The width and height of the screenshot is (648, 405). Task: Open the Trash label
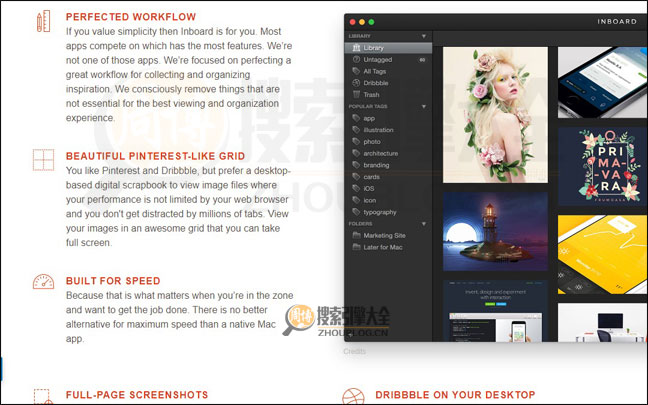[371, 95]
